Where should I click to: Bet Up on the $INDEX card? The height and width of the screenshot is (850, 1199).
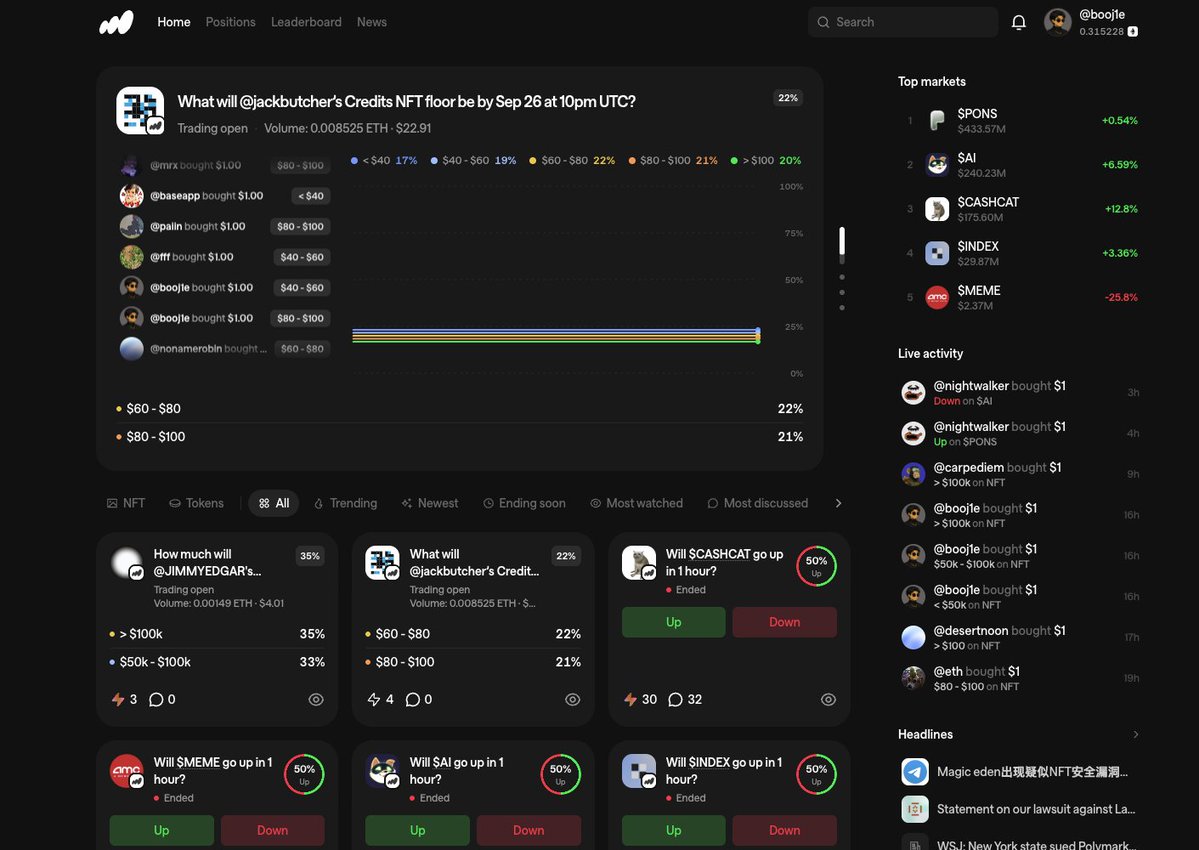(x=674, y=830)
